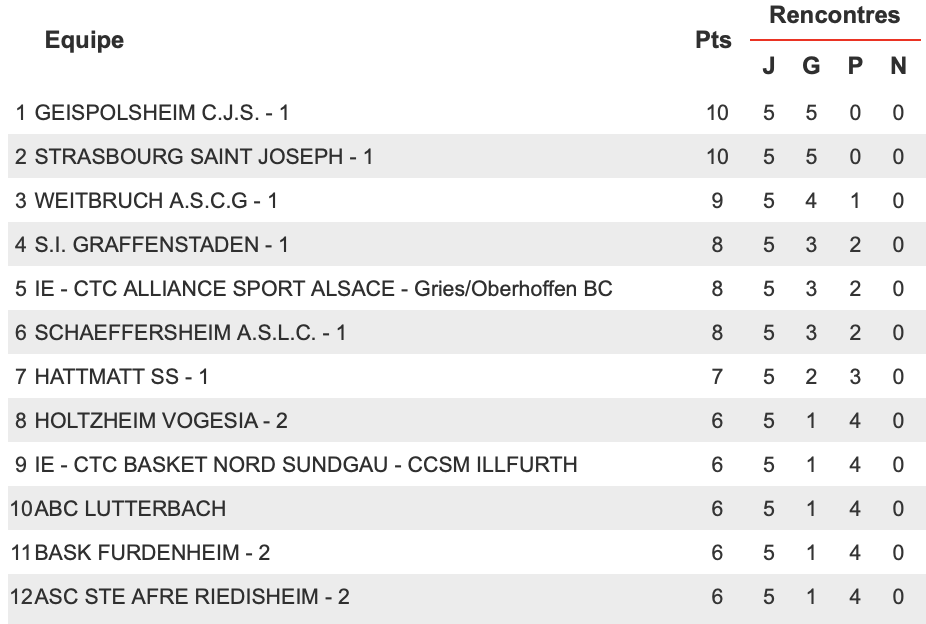Click the P losses column header
926x624 pixels.
[855, 66]
